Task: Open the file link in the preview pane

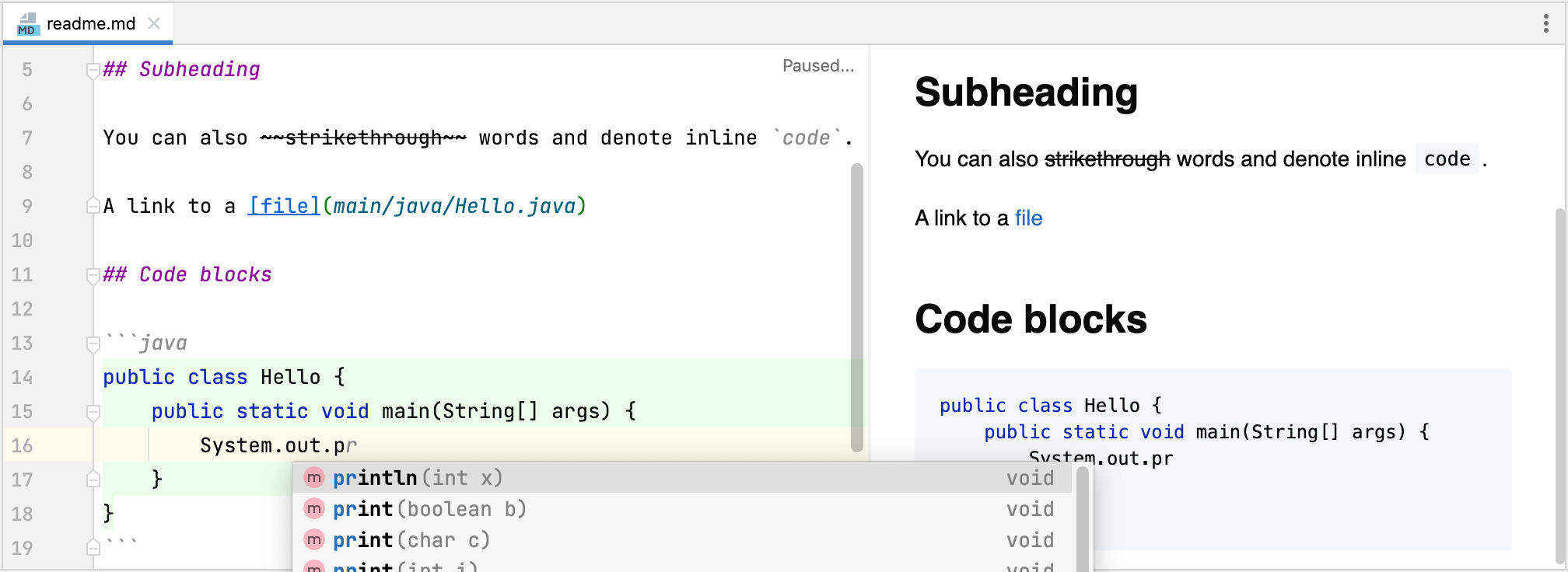Action: click(1028, 218)
